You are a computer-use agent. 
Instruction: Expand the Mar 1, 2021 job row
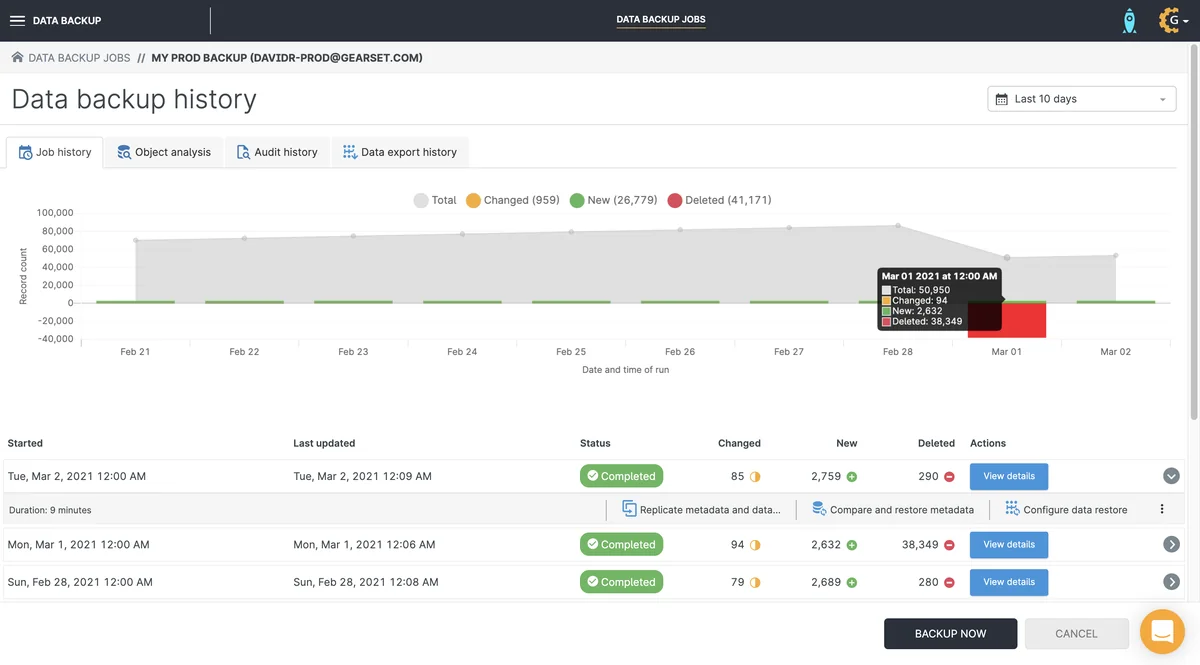1172,545
